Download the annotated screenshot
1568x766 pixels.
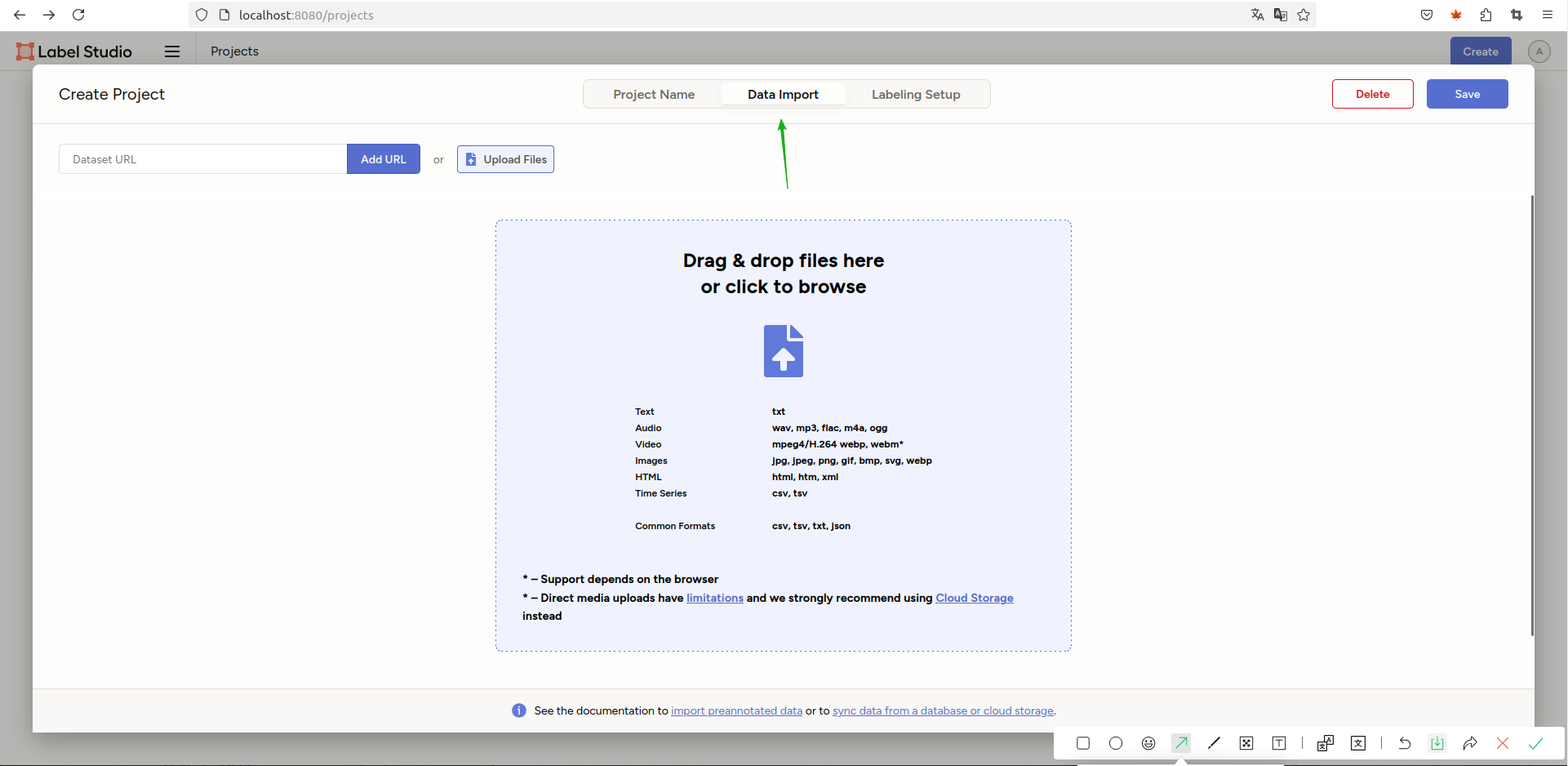[x=1437, y=743]
